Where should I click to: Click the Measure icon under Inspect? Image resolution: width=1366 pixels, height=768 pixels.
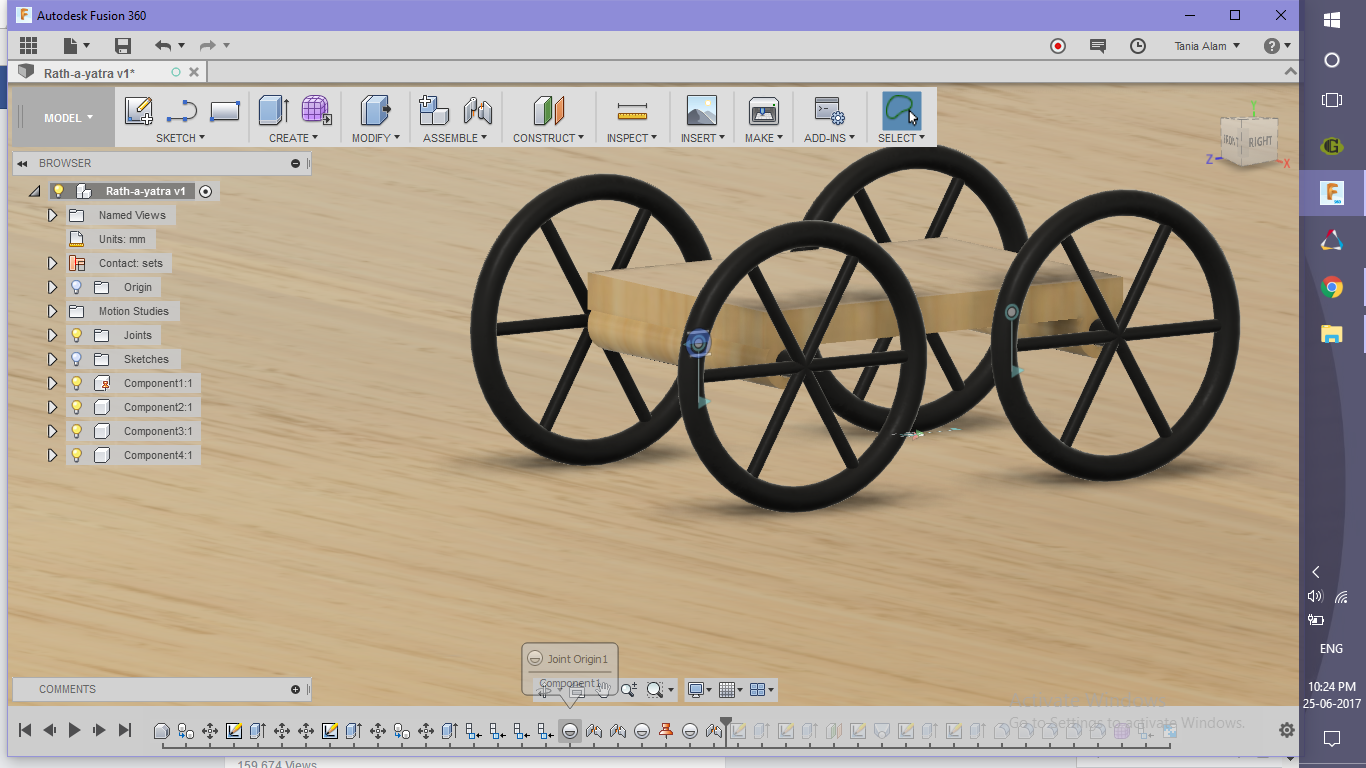(632, 110)
